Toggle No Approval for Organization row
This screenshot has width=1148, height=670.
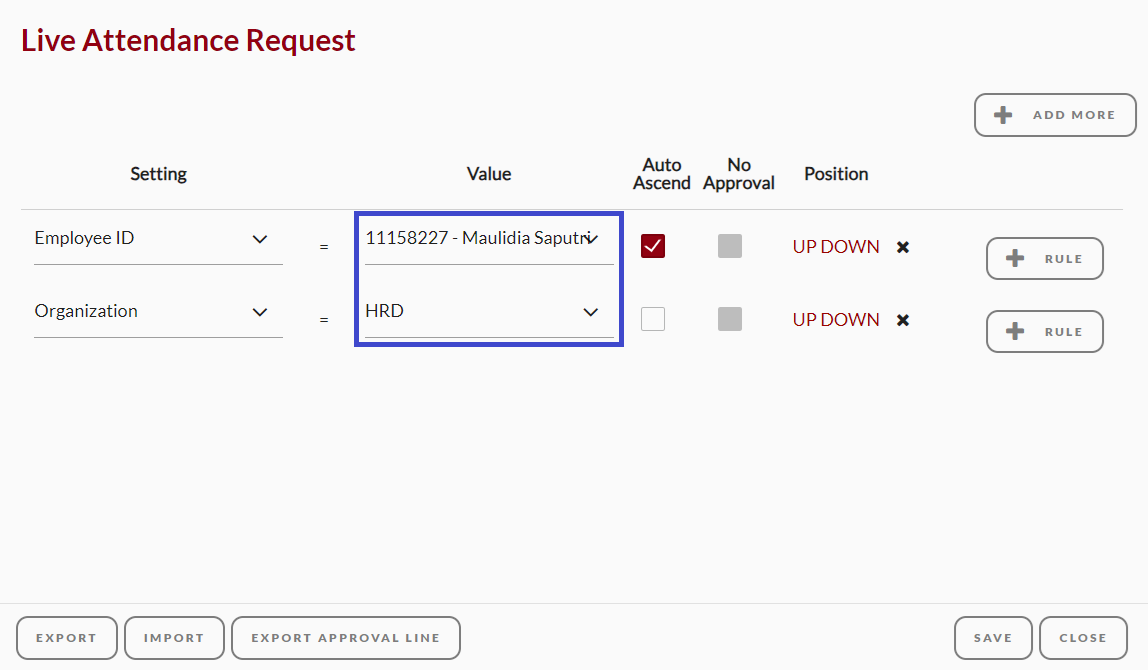point(730,319)
